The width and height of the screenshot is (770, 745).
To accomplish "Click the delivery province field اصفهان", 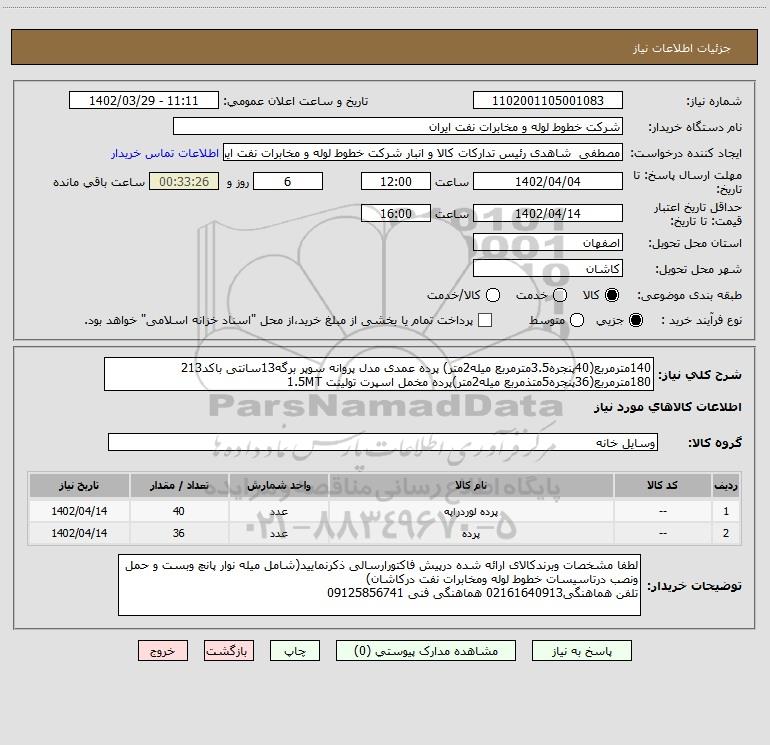I will click(x=548, y=242).
